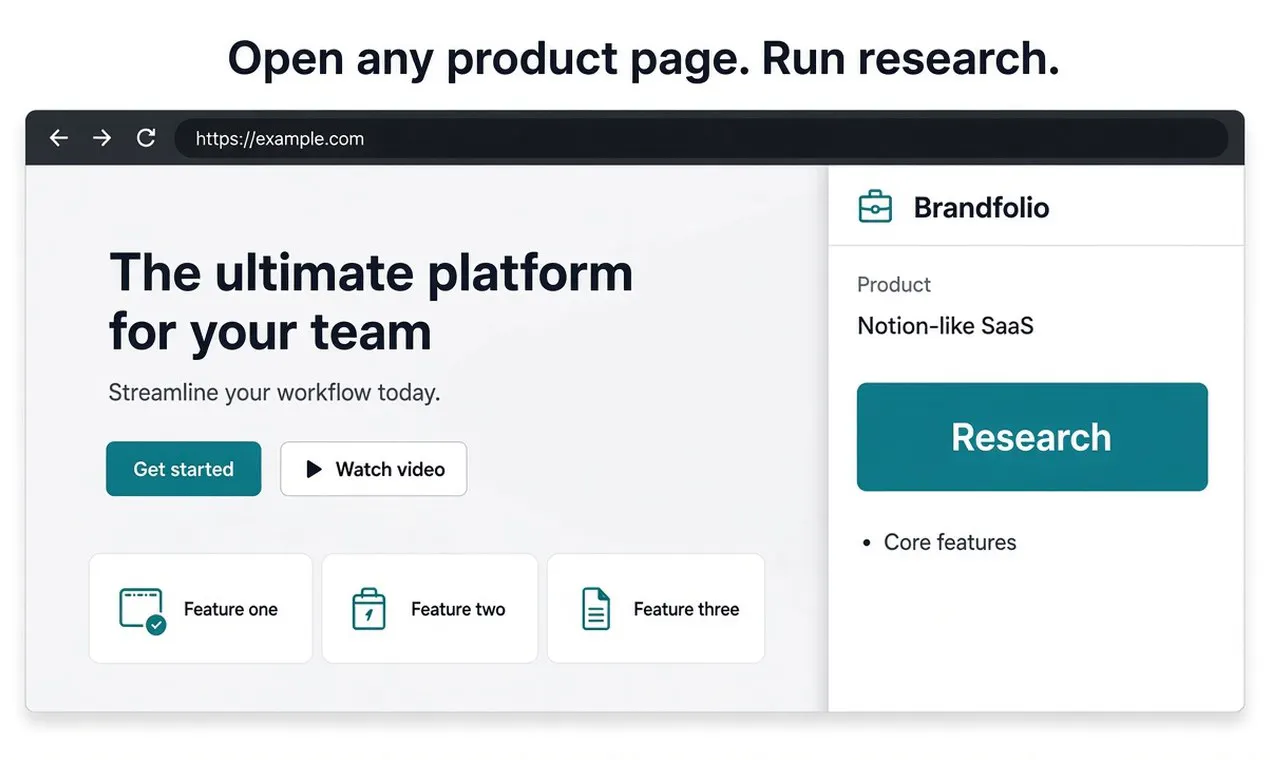Click the Feature three document icon
The image size is (1270, 760).
(x=596, y=609)
